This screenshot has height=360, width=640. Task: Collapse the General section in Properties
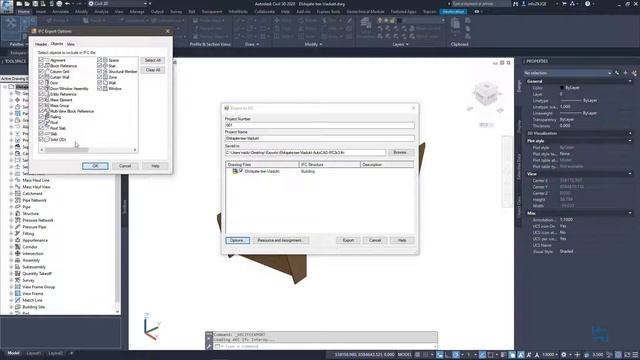click(630, 81)
